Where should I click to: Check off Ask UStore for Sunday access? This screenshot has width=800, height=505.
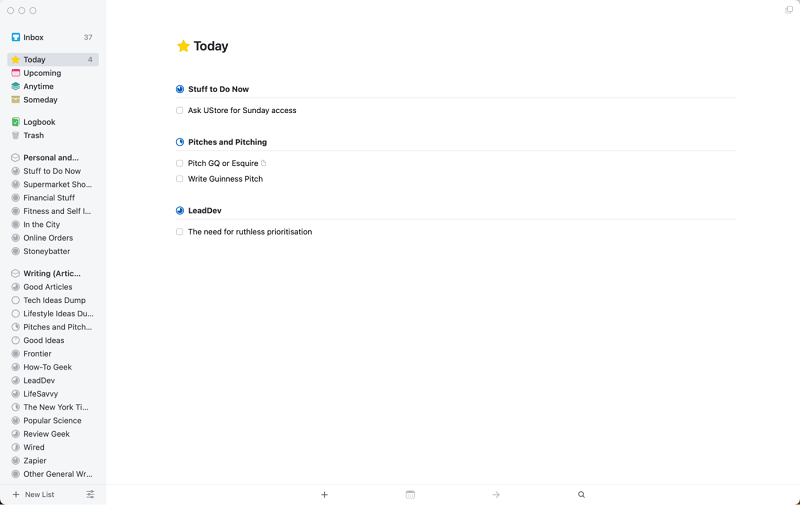[x=180, y=110]
